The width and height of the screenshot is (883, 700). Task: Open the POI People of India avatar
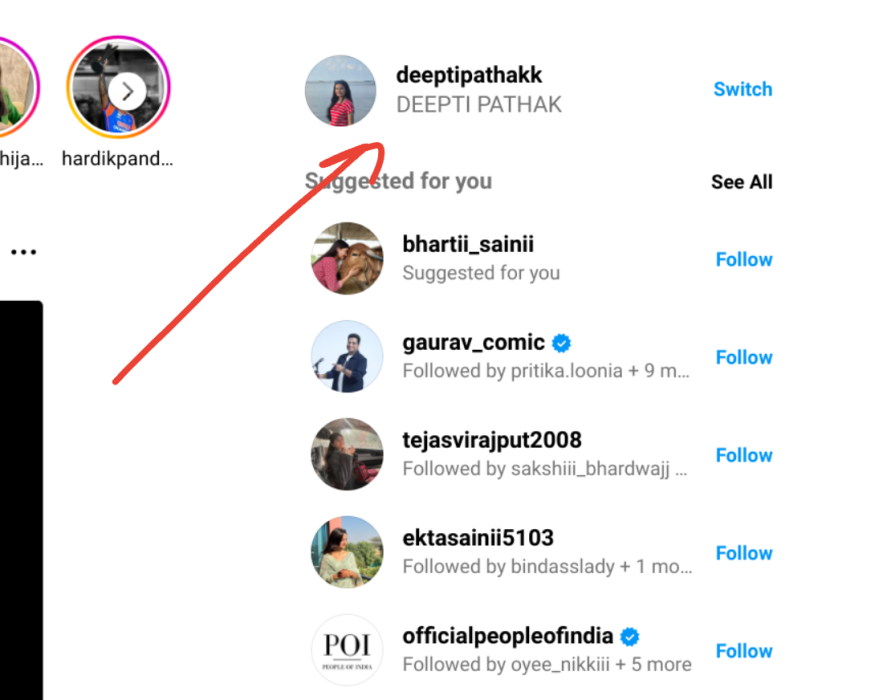pyautogui.click(x=347, y=650)
